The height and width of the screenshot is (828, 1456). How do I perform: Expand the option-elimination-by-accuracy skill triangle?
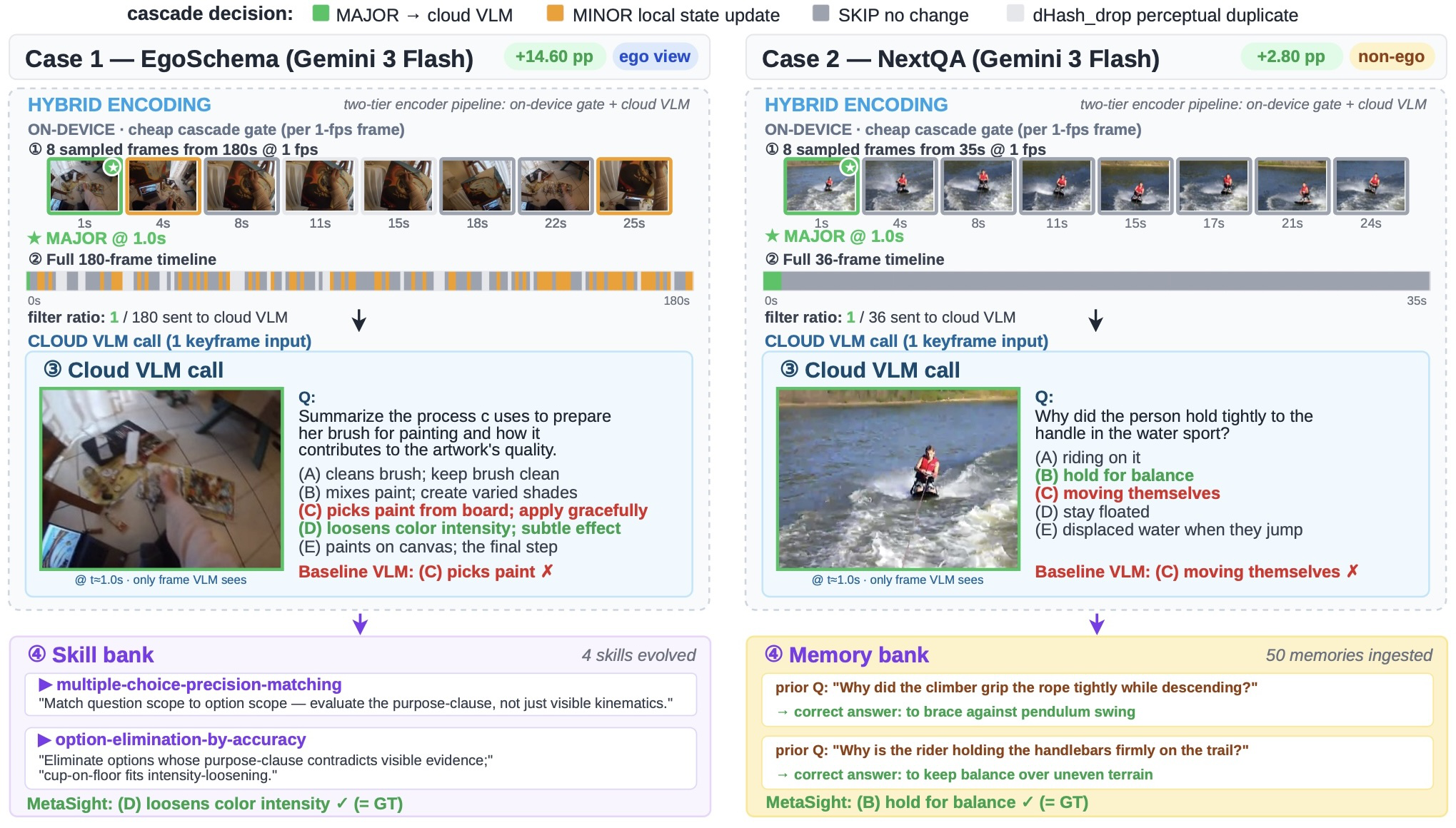pyautogui.click(x=44, y=739)
